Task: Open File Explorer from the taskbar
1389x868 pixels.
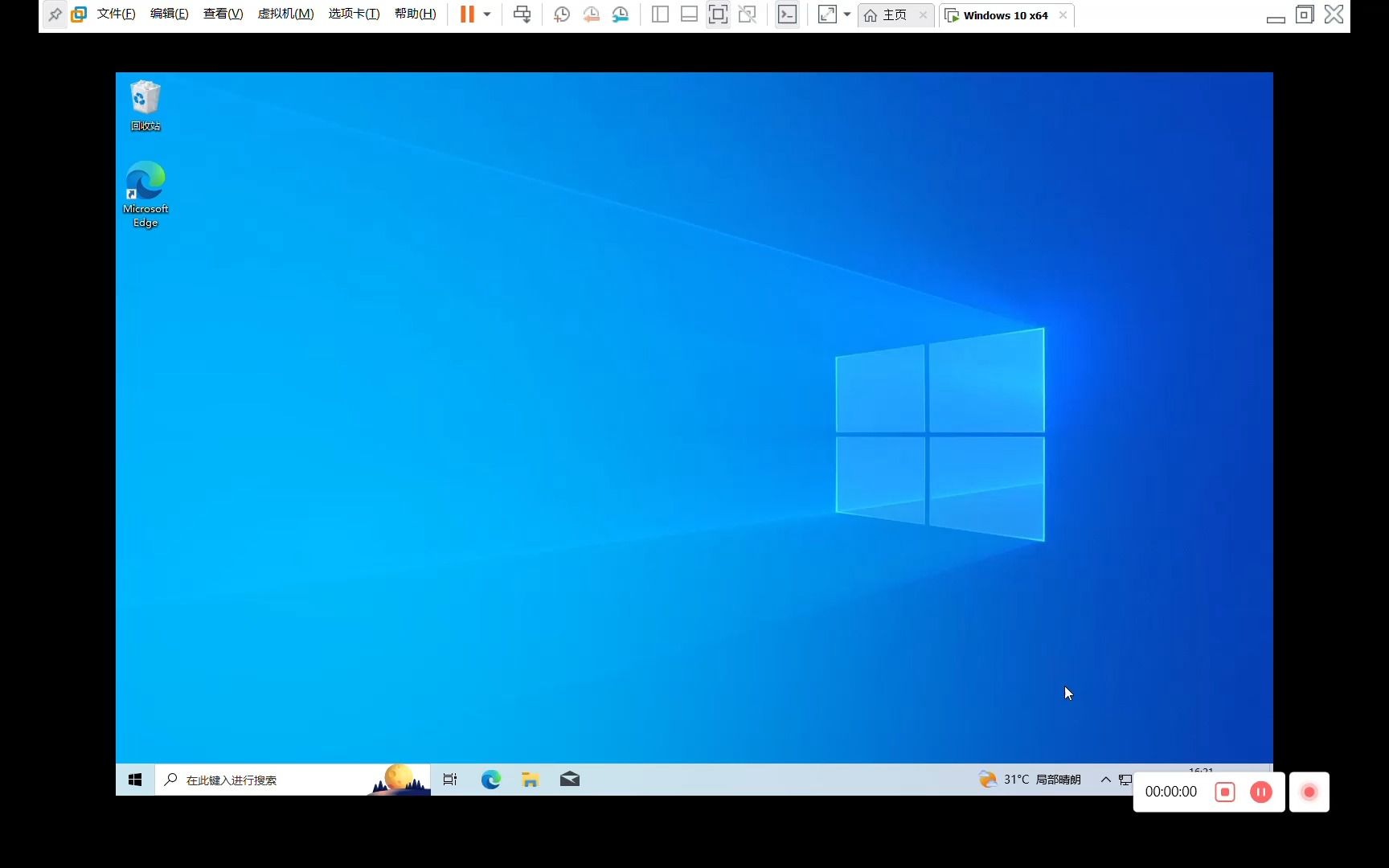Action: [530, 780]
